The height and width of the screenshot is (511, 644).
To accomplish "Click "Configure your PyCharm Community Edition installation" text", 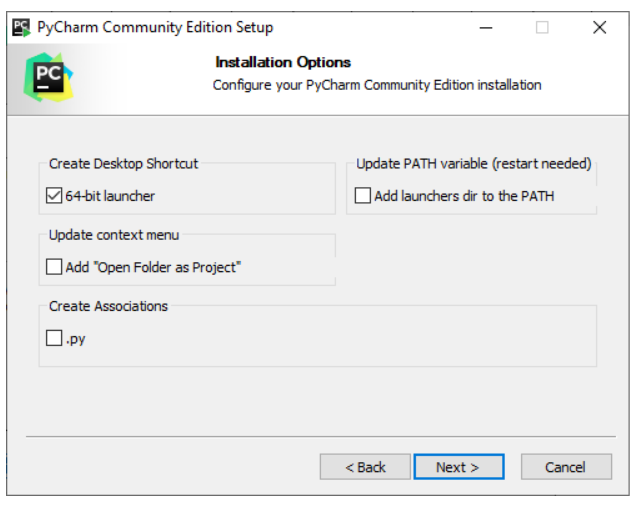I will [377, 85].
